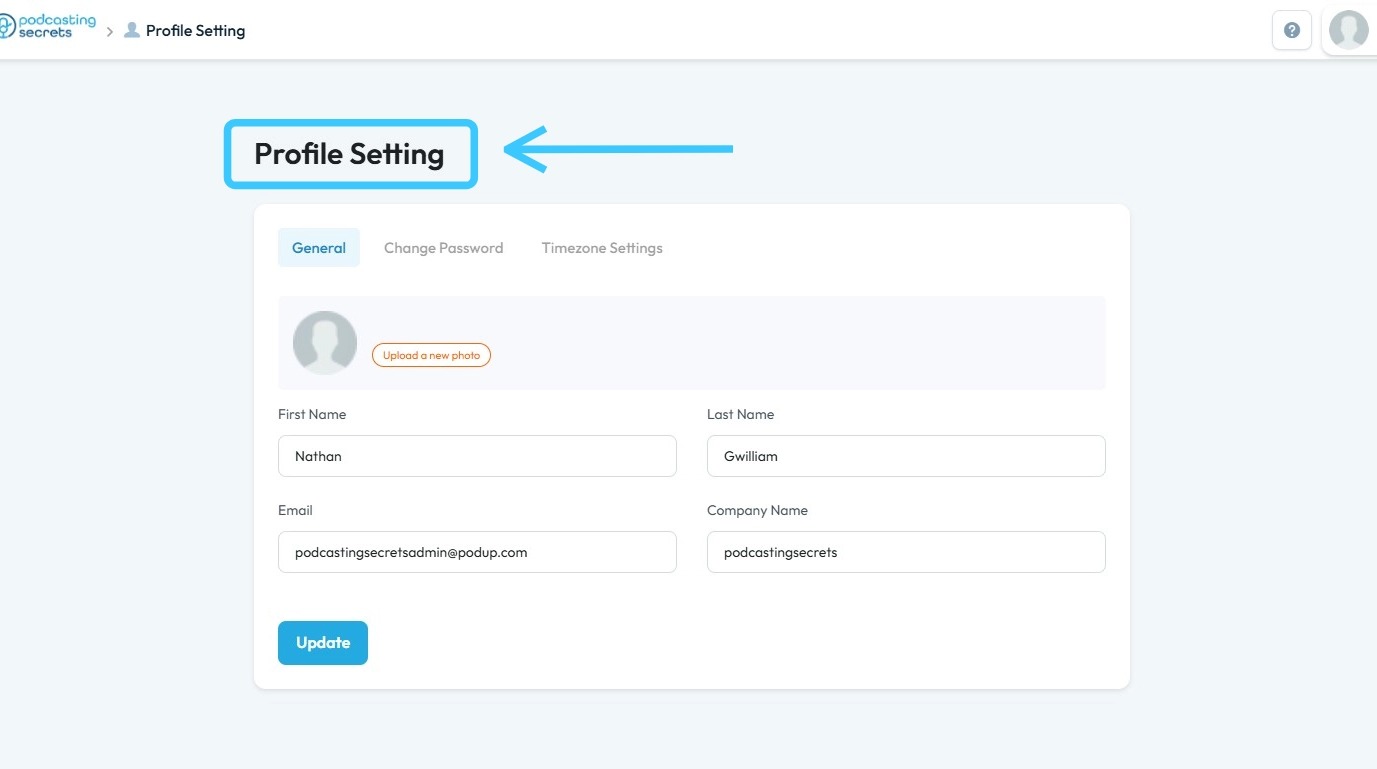Open the Timezone Settings tab
The height and width of the screenshot is (769, 1377).
point(602,248)
